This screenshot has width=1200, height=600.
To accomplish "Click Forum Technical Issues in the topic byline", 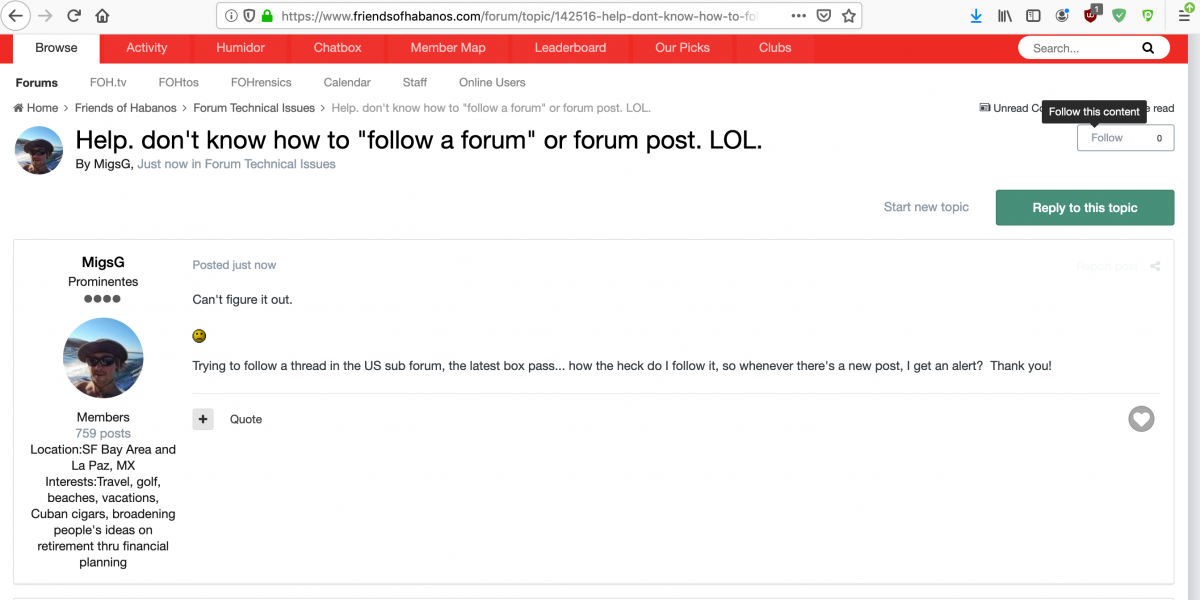I will (x=270, y=164).
